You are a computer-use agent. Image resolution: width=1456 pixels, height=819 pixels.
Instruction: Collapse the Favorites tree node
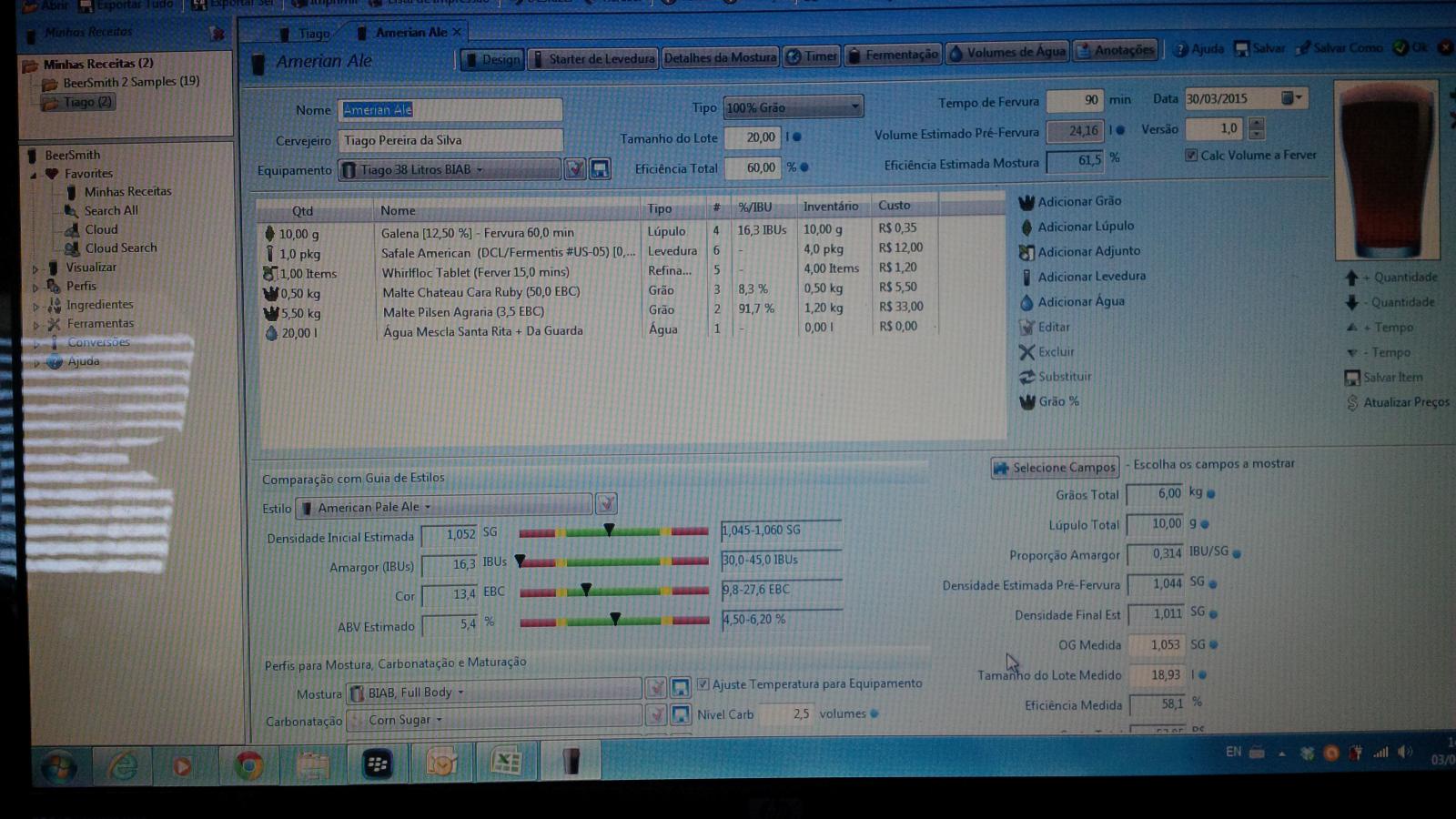[35, 174]
